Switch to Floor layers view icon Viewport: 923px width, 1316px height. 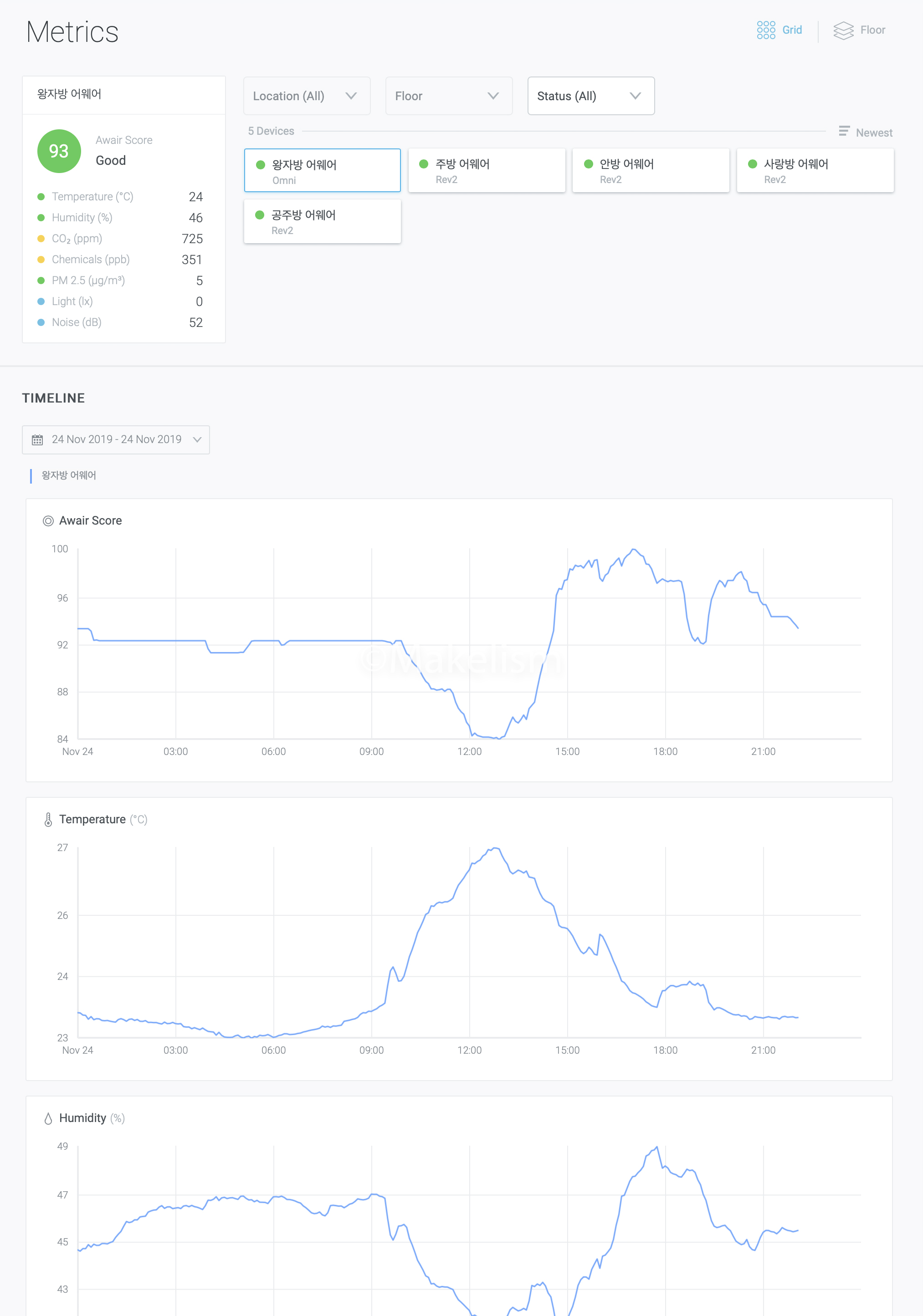pos(843,31)
